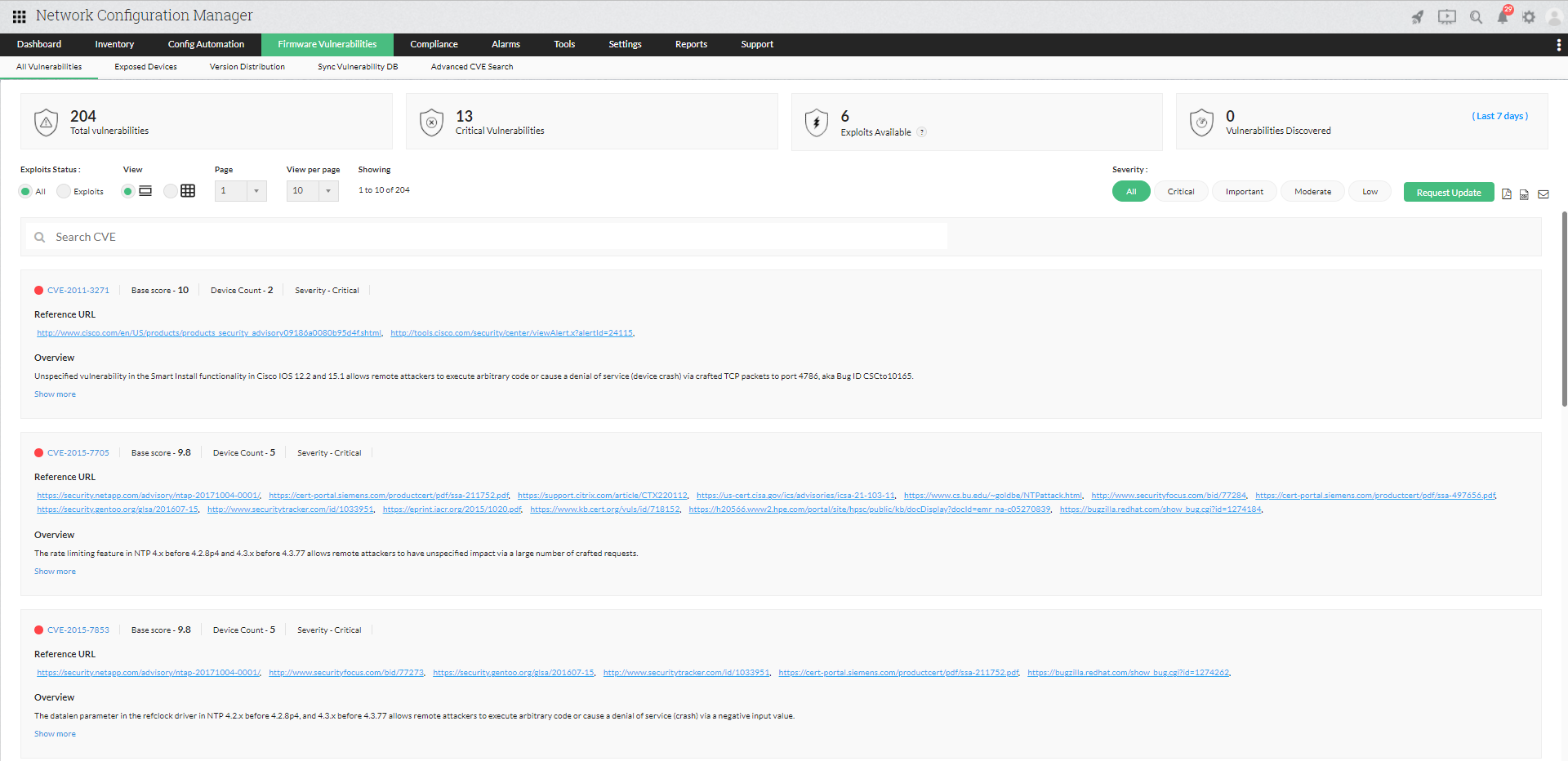Click the Search CVE input field
1568x761 pixels.
click(327, 237)
